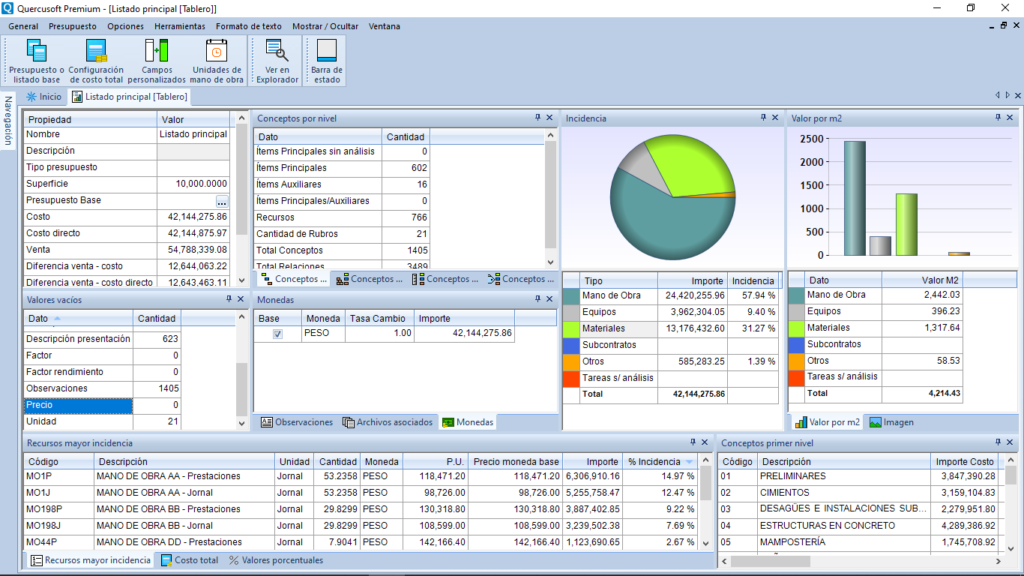Pin the Valor por m2 panel
Viewport: 1024px width, 576px height.
coord(998,118)
